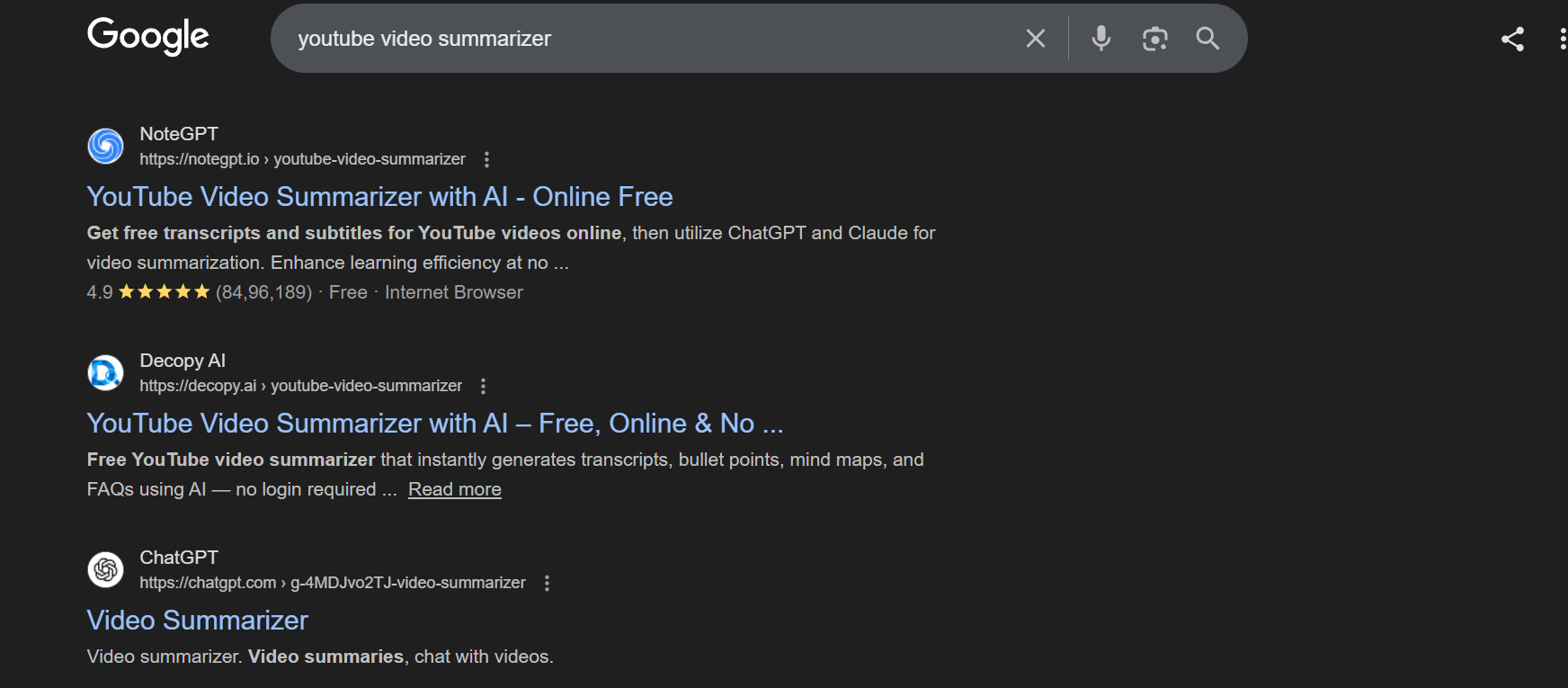
Task: Open more options for Decopy AI result
Action: 483,386
